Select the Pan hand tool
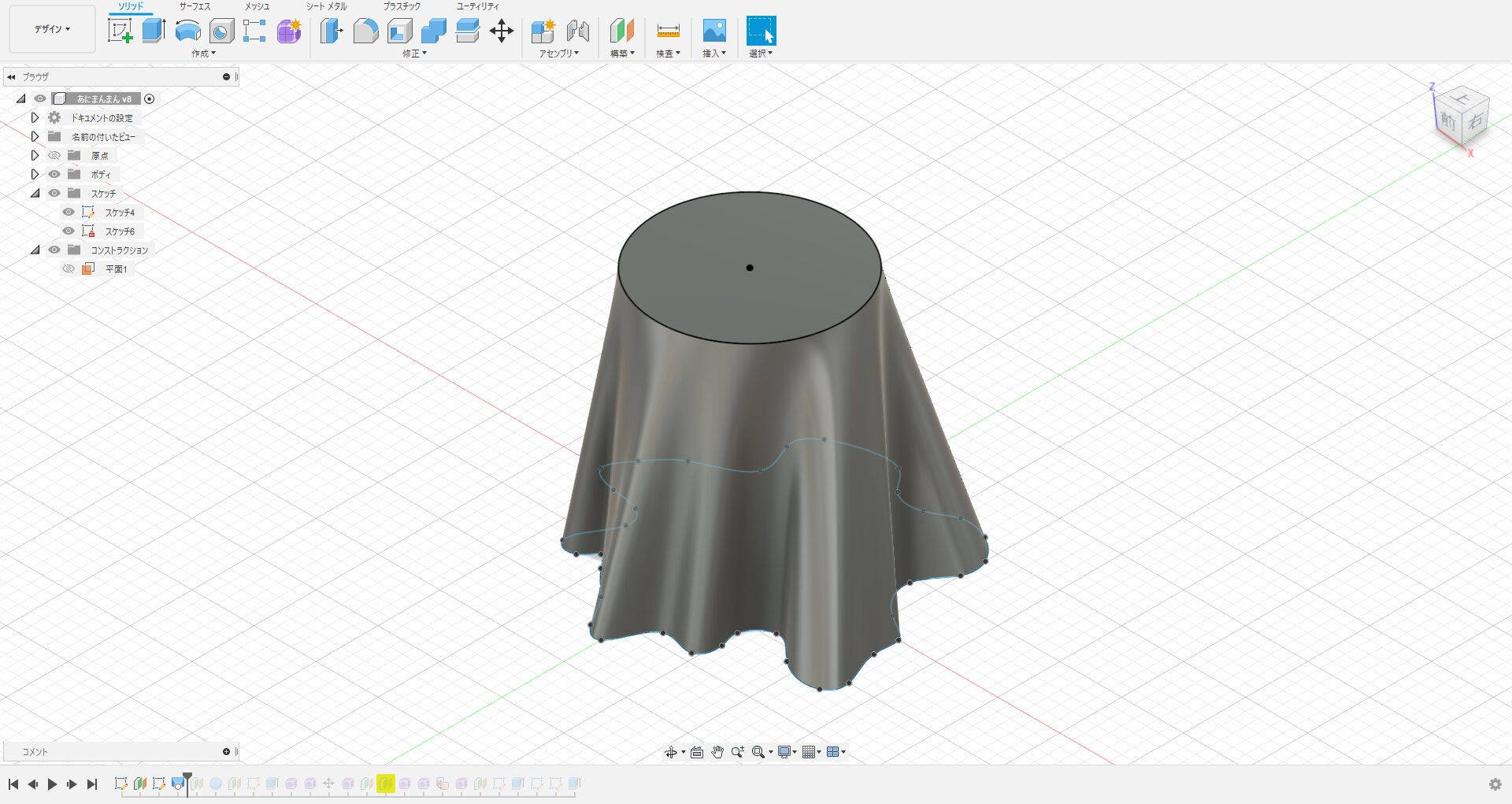The height and width of the screenshot is (804, 1512). click(x=717, y=752)
